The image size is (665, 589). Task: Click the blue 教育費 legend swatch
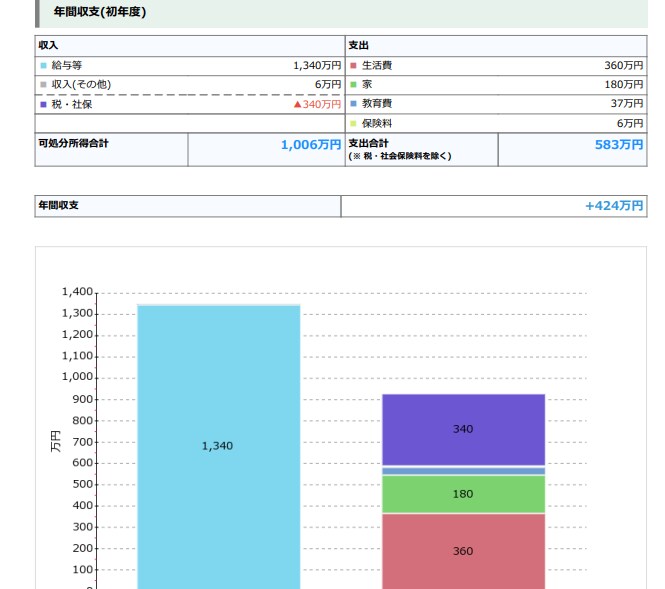(x=353, y=103)
